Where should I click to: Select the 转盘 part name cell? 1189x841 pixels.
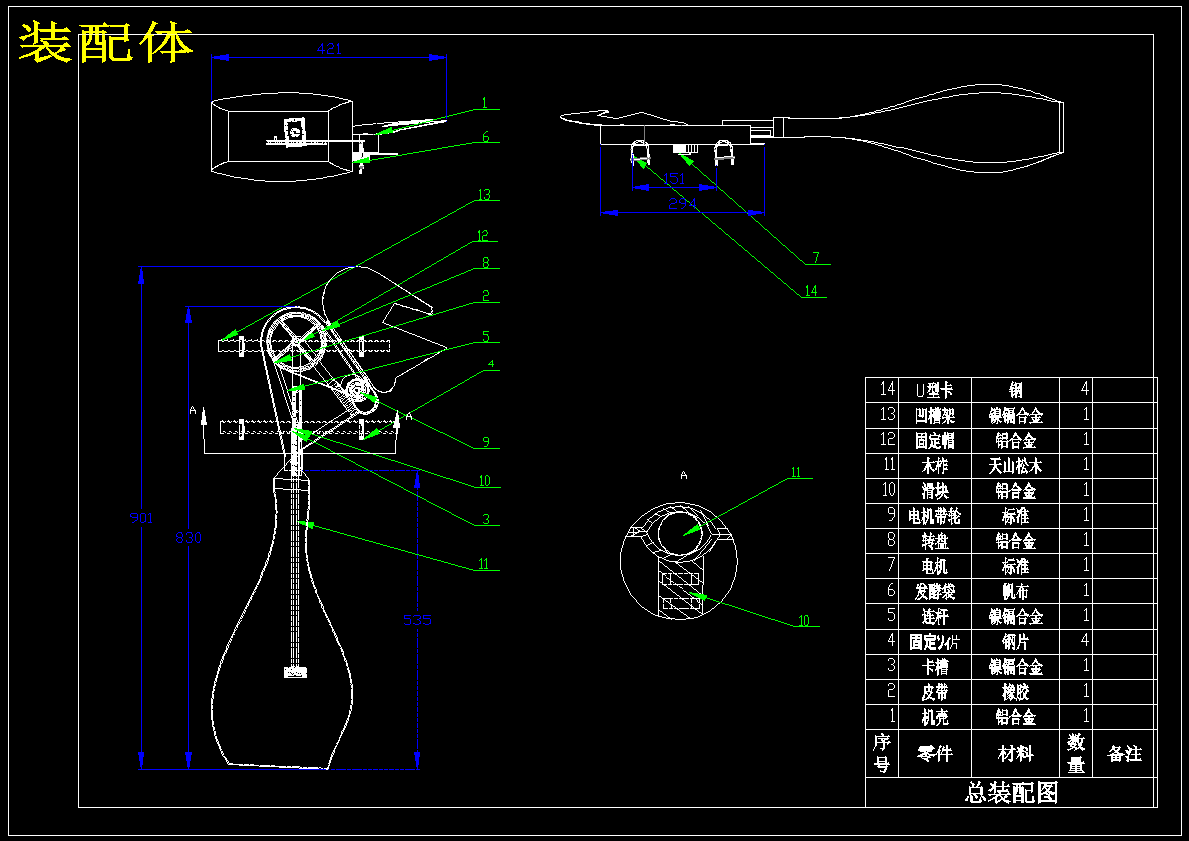click(x=934, y=541)
